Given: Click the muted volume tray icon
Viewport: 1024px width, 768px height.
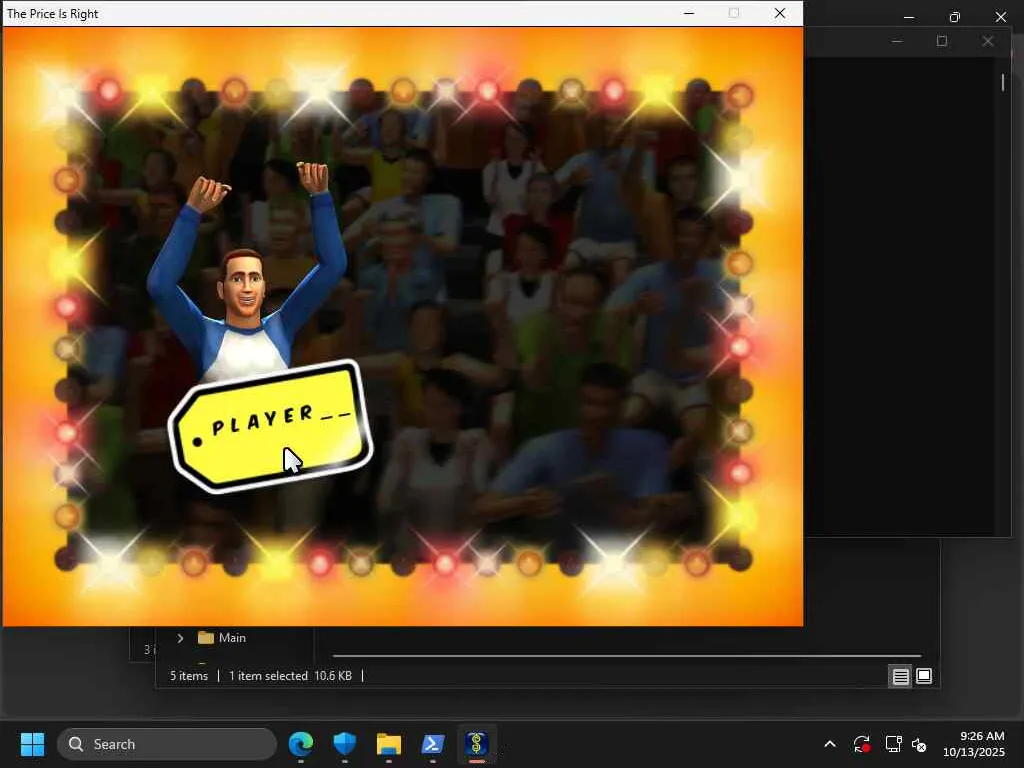Looking at the screenshot, I should tap(919, 744).
